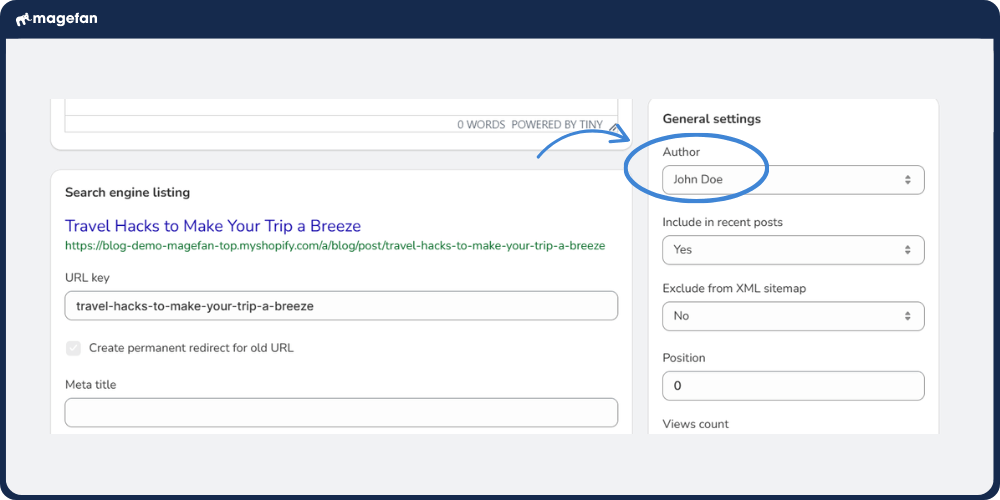1000x500 pixels.
Task: Click the General settings heading
Action: click(711, 119)
